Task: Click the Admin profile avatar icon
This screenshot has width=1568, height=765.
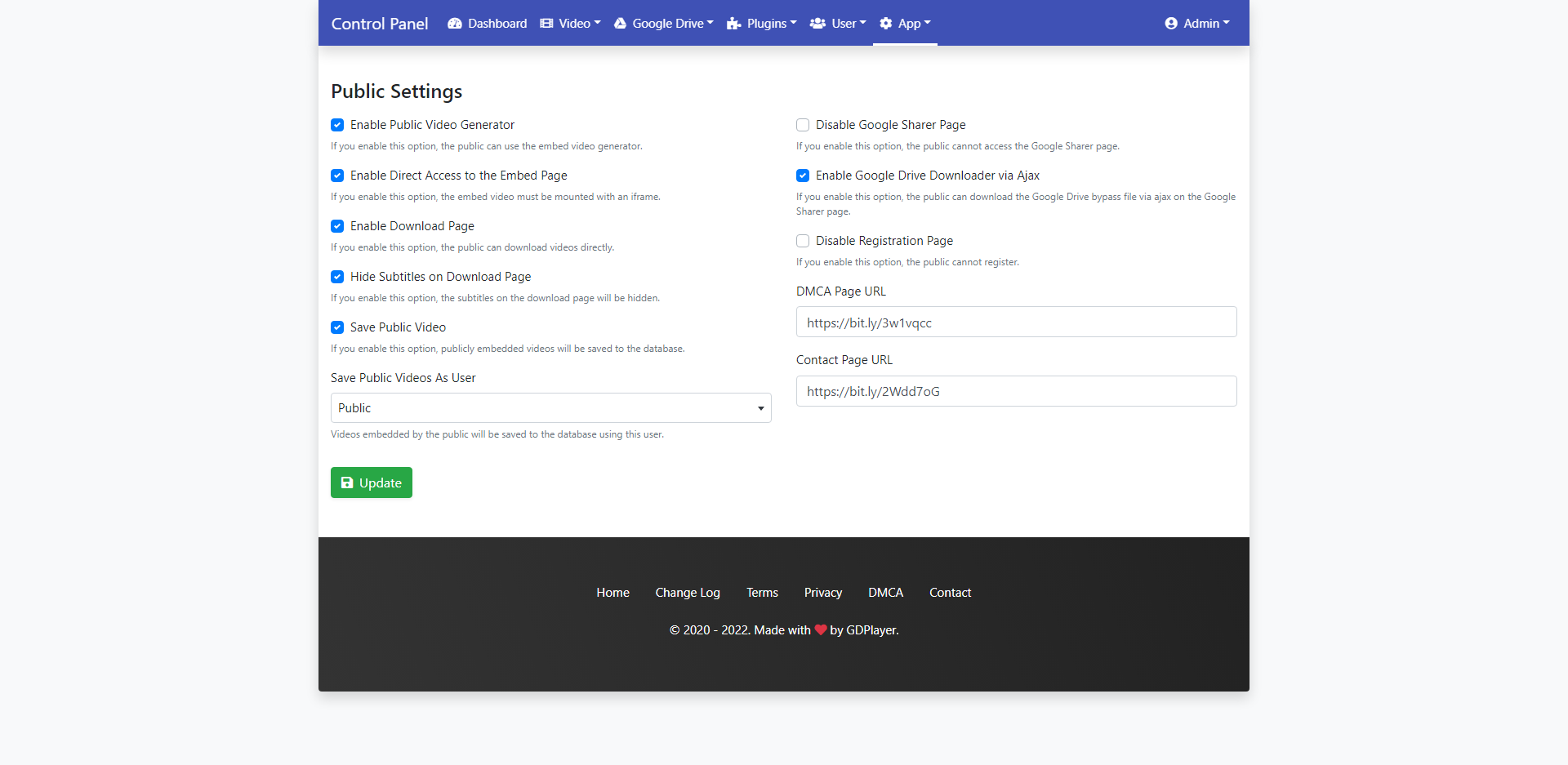Action: point(1171,24)
